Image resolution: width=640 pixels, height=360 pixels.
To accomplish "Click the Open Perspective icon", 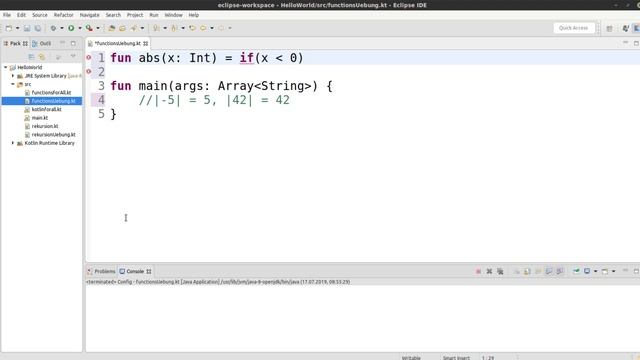I will [x=609, y=28].
